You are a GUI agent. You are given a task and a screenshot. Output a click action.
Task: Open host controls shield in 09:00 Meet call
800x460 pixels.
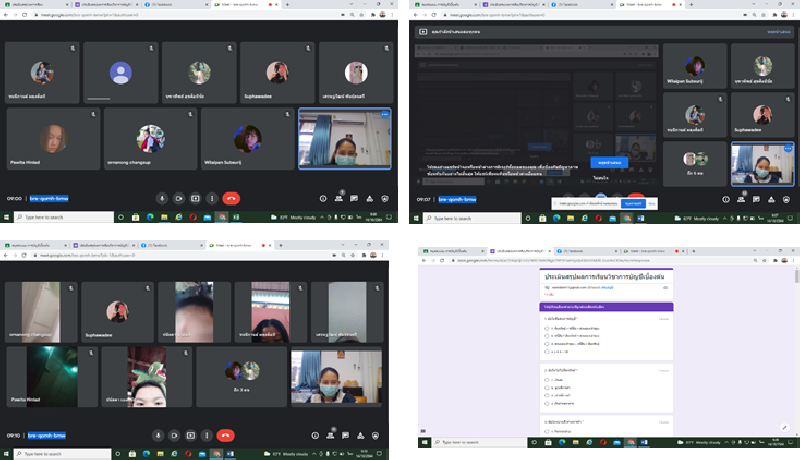387,198
